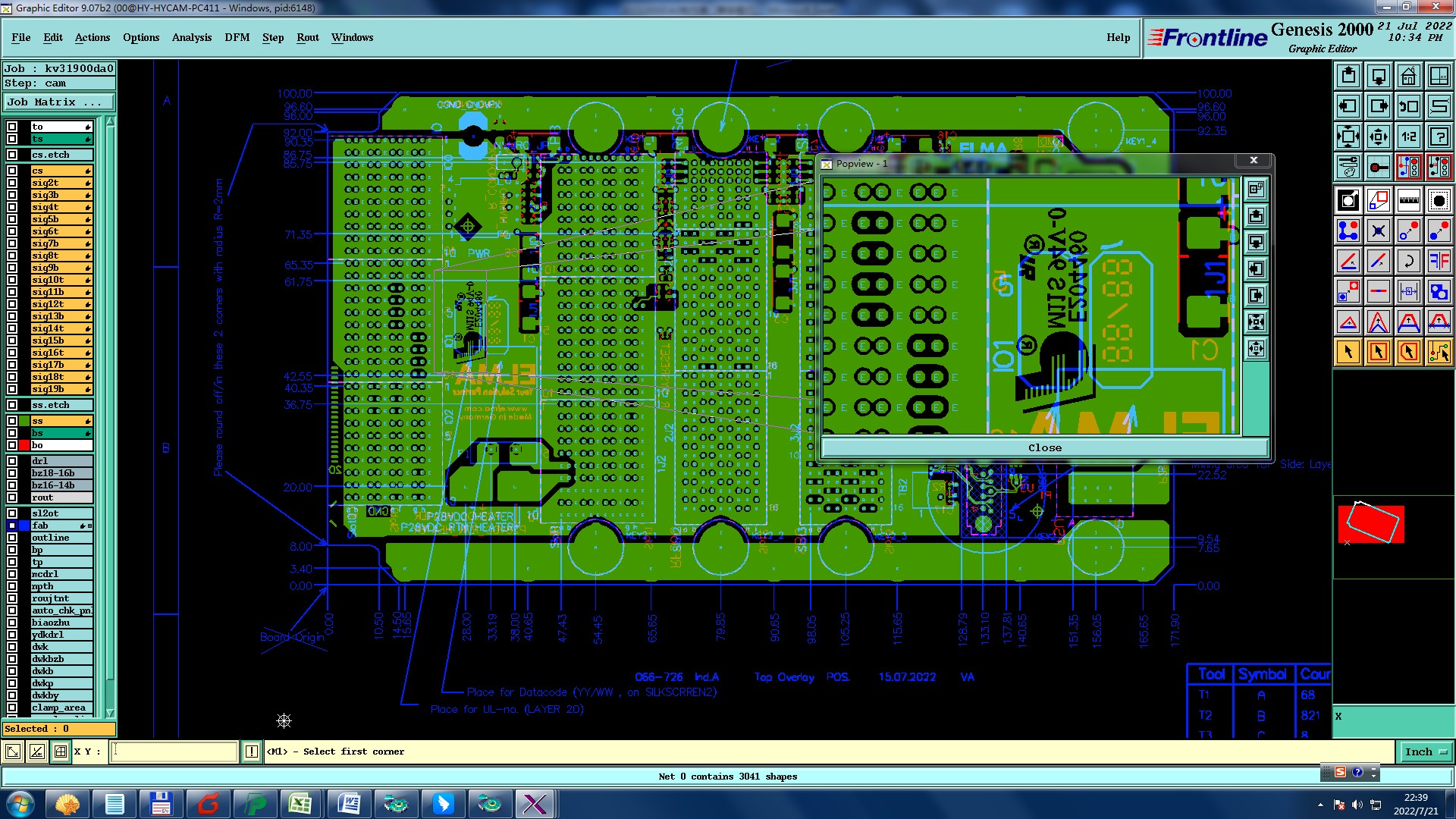The width and height of the screenshot is (1456, 819).
Task: Click the zoom out arrows icon
Action: (x=1348, y=136)
